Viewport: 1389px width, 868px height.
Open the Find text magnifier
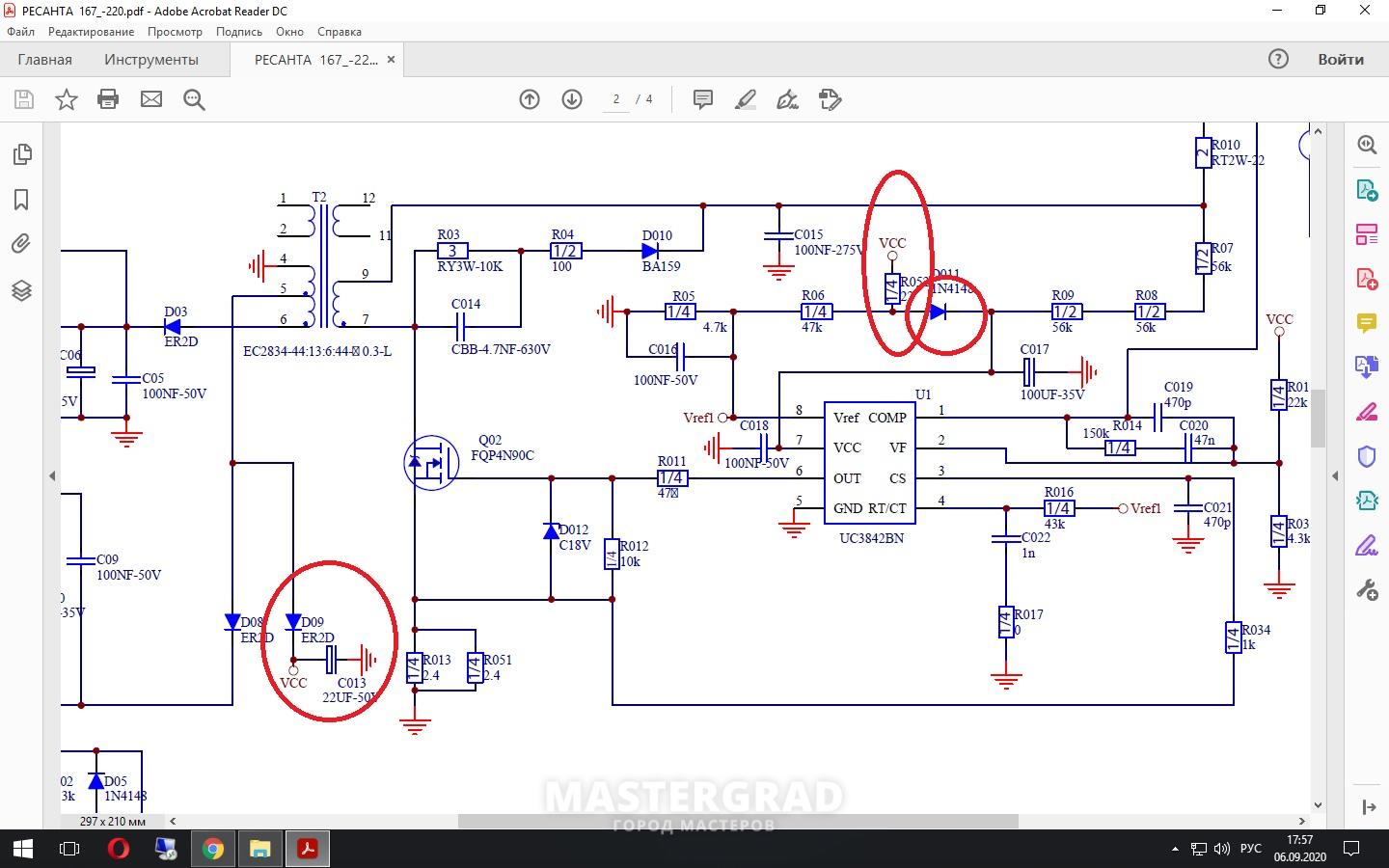pos(194,99)
